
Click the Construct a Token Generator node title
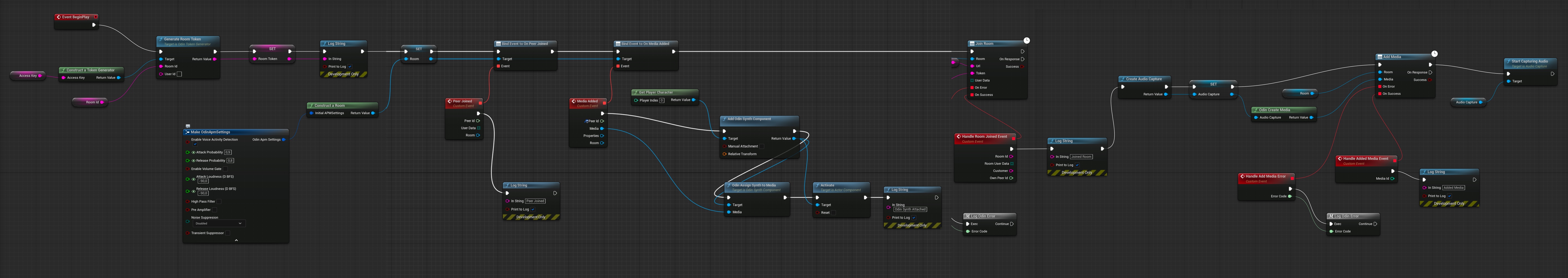click(90, 70)
